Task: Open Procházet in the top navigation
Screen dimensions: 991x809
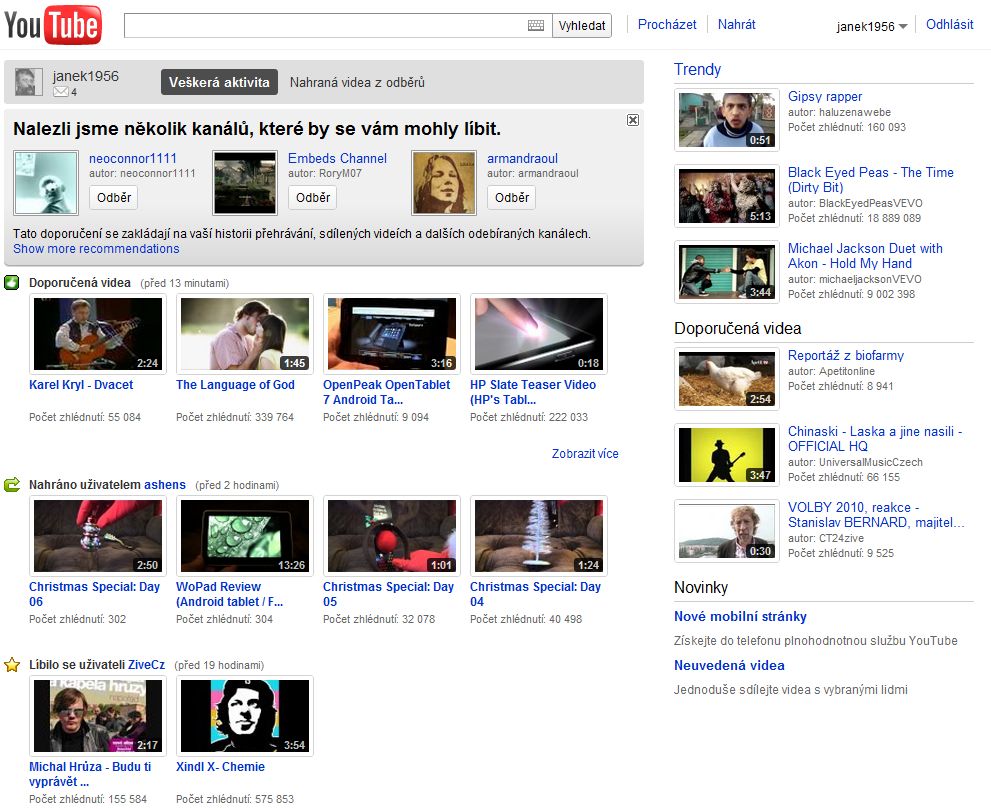Action: point(667,25)
